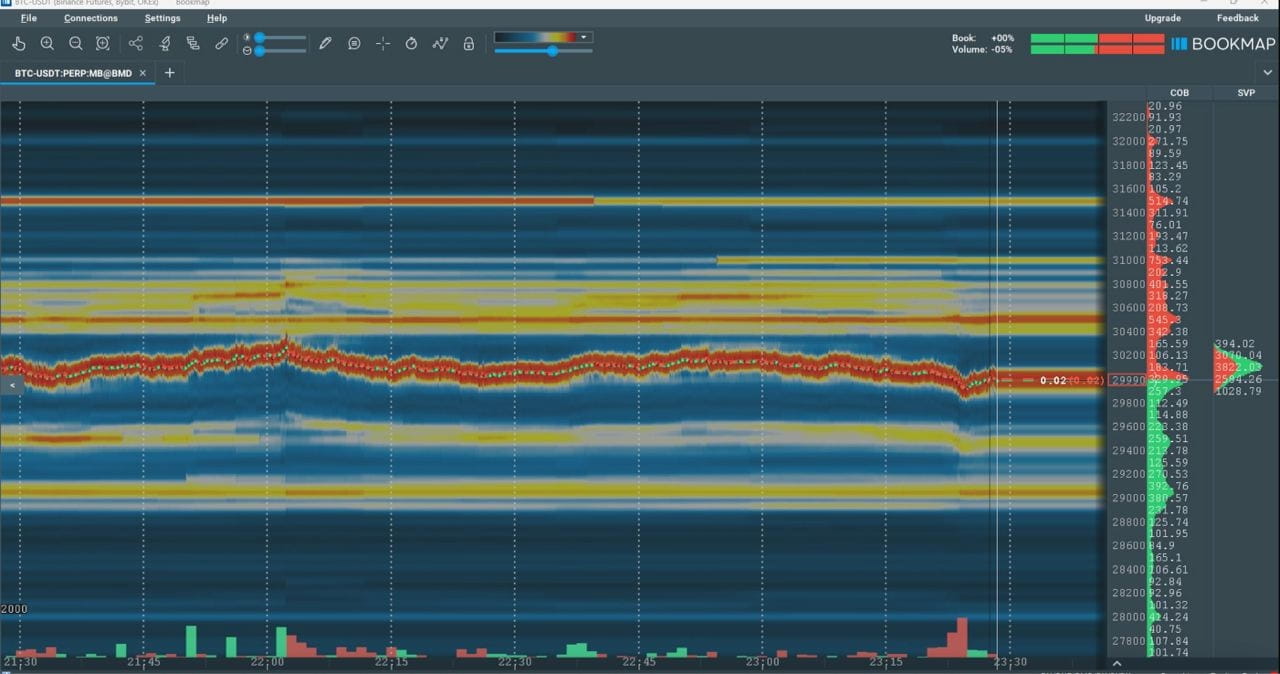This screenshot has height=674, width=1280.
Task: Select the pencil drawing tool
Action: 325,43
